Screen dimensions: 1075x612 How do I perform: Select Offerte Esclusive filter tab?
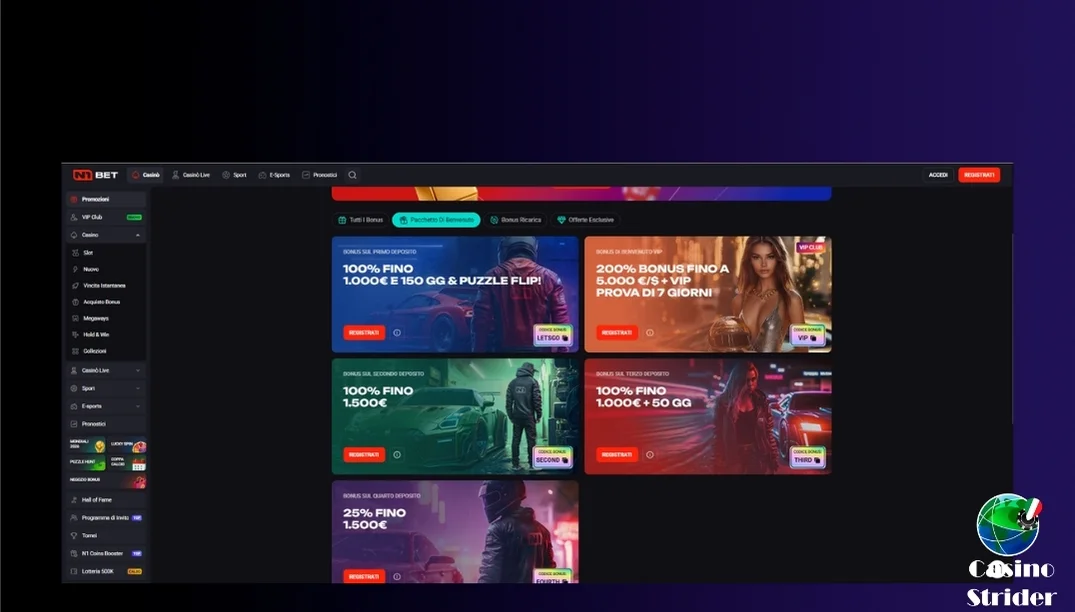(585, 220)
